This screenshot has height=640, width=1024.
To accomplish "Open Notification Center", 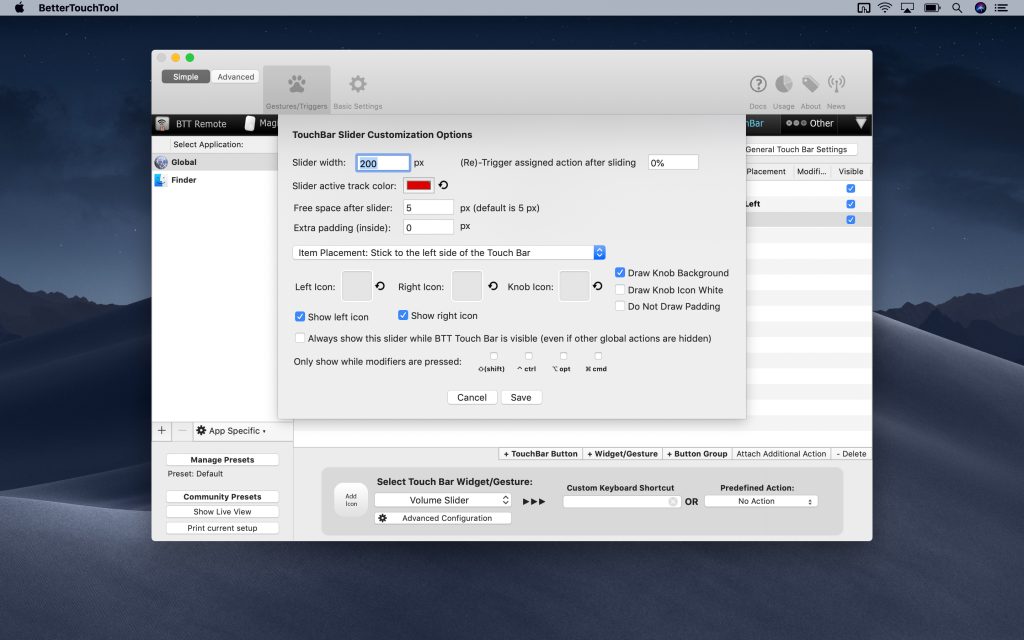I will 1001,8.
